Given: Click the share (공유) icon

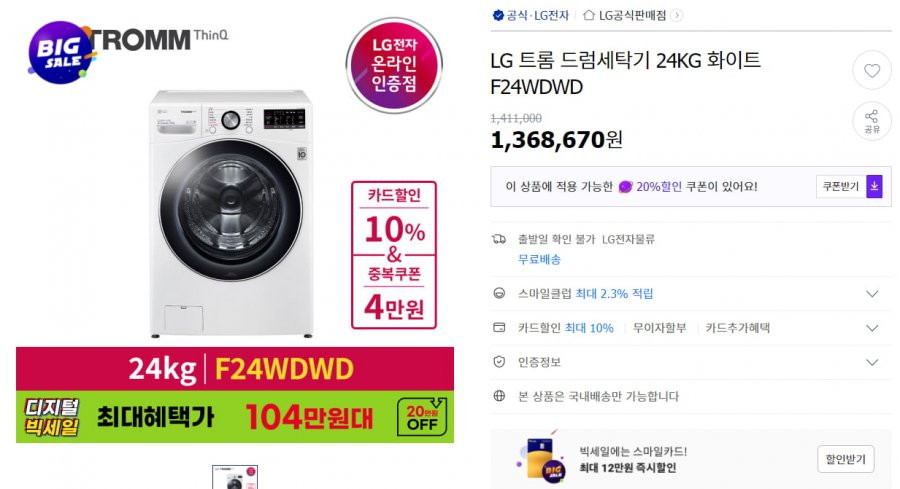Looking at the screenshot, I should pos(872,121).
